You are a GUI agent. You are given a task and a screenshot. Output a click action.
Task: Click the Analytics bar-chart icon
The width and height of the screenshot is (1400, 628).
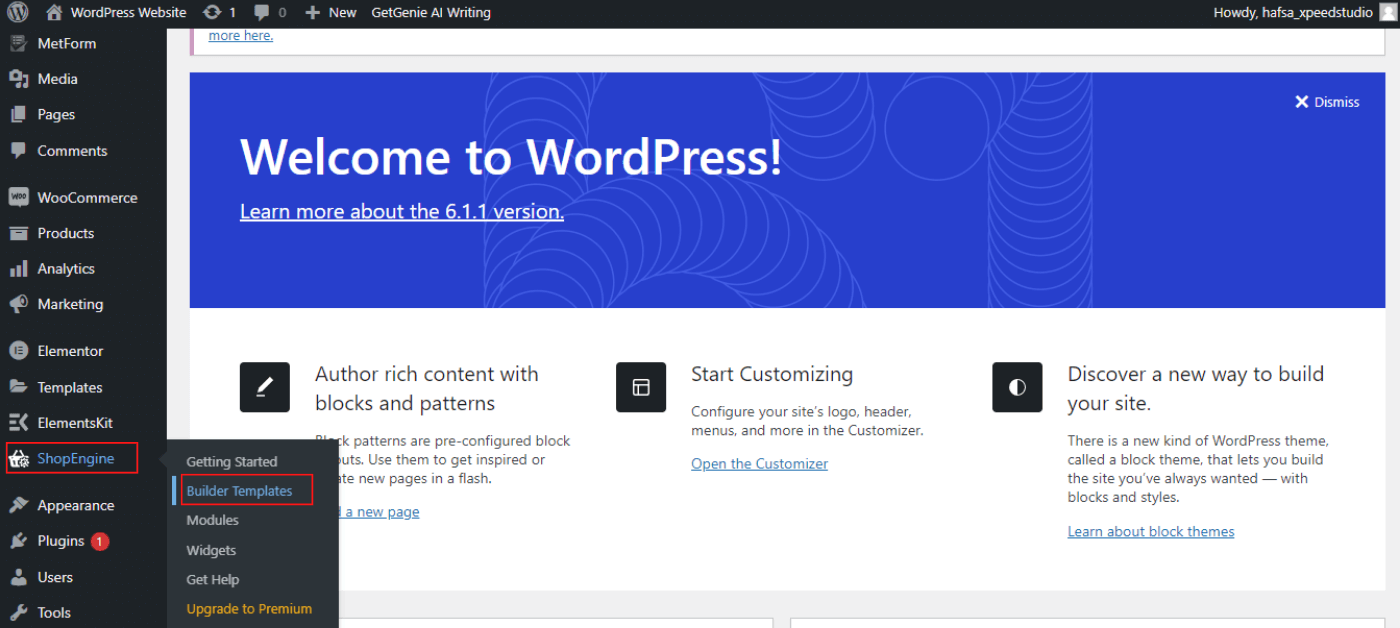18,268
